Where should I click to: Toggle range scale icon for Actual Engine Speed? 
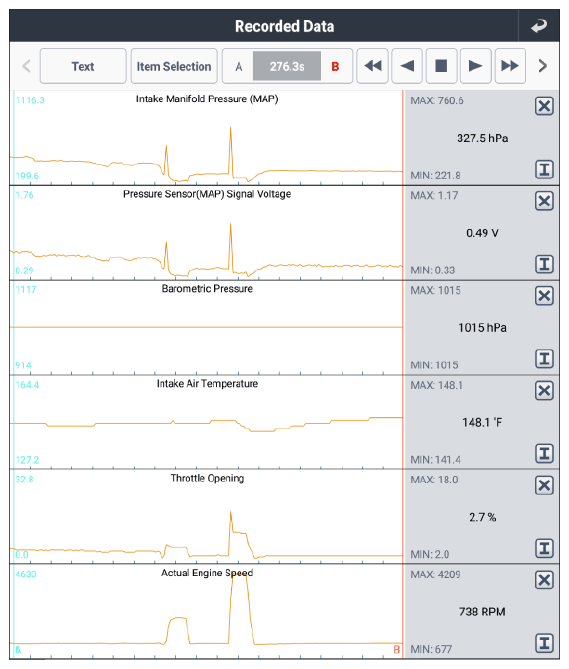pyautogui.click(x=544, y=643)
